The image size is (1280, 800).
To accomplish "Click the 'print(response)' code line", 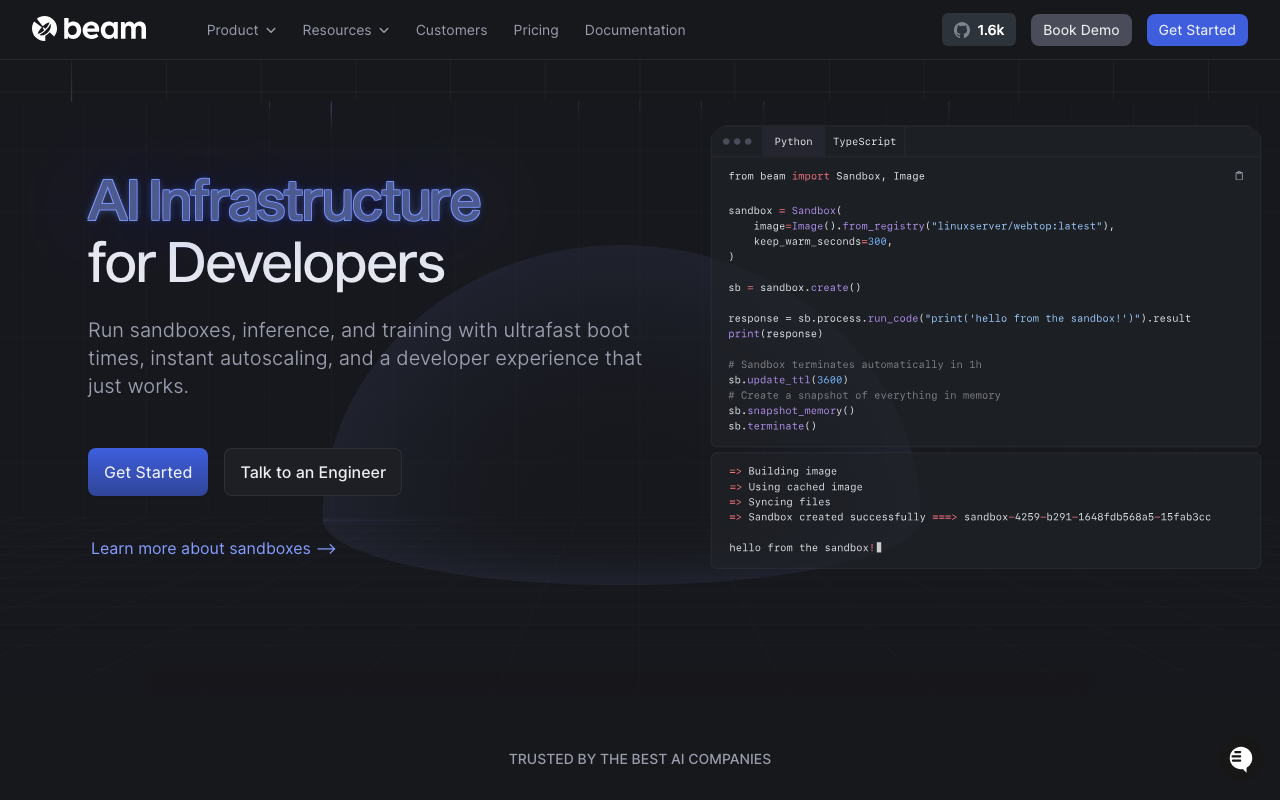I will point(775,334).
